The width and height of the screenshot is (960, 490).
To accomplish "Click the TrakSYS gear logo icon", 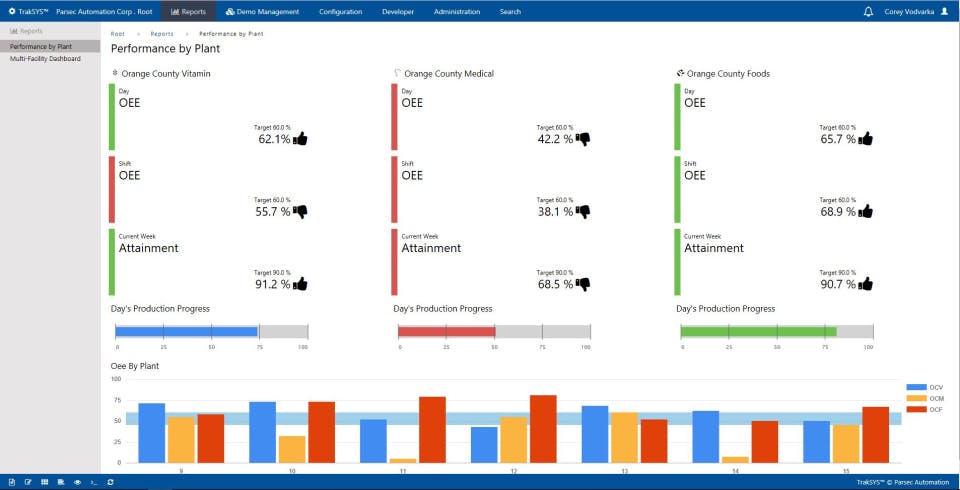I will [12, 12].
